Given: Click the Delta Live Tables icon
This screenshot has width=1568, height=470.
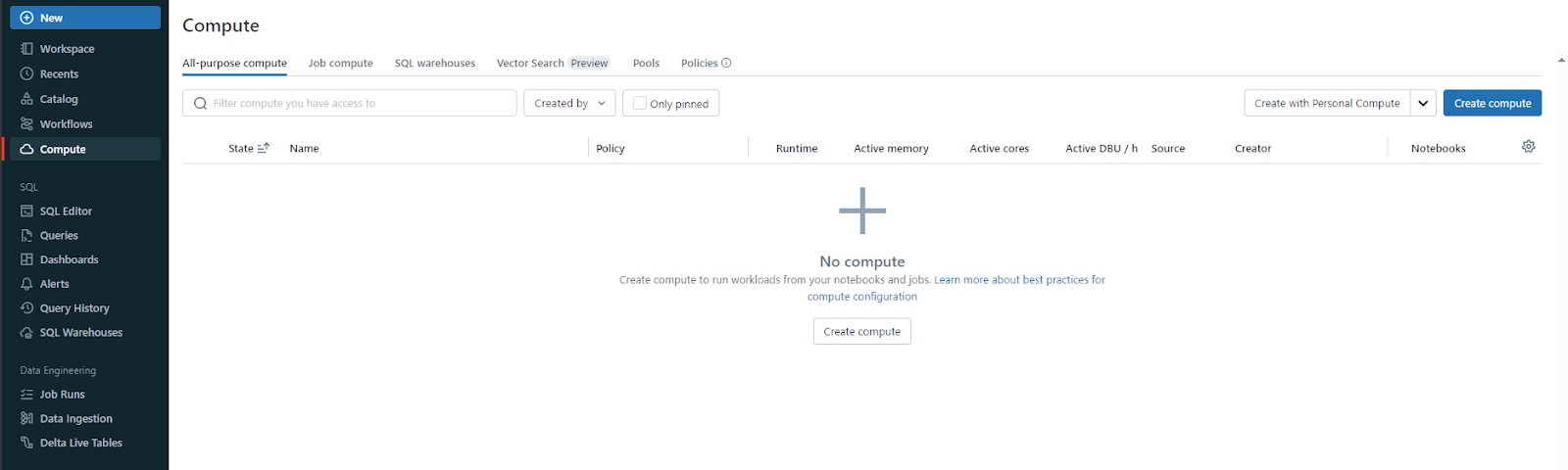Looking at the screenshot, I should click(x=26, y=443).
